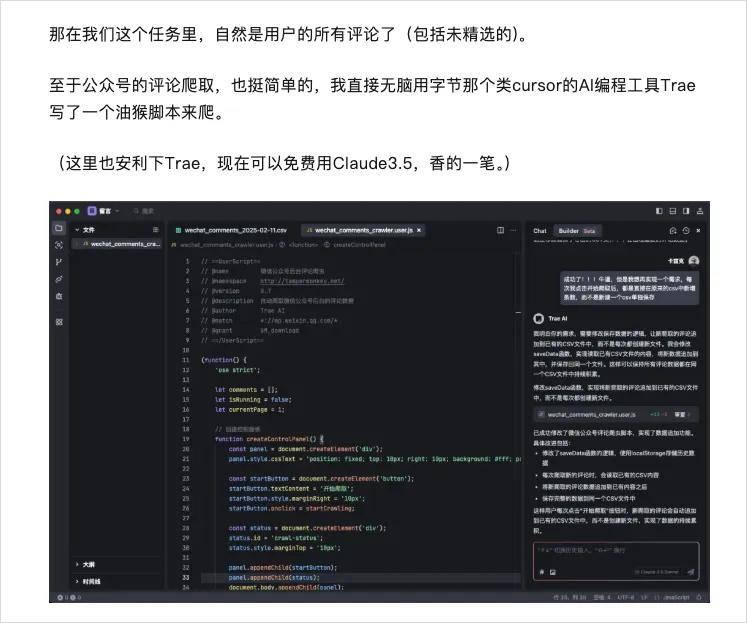Viewport: 747px width, 623px height.
Task: Open the file Explorer sidebar icon
Action: 59,229
